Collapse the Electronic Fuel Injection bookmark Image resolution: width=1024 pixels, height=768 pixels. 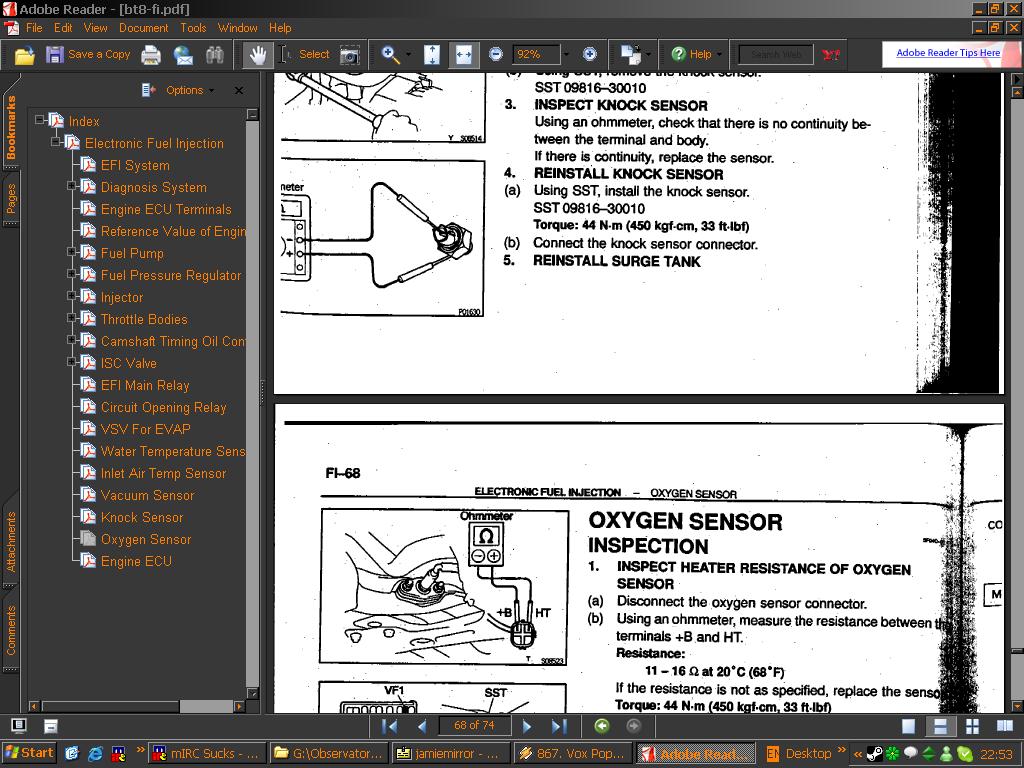click(x=56, y=143)
